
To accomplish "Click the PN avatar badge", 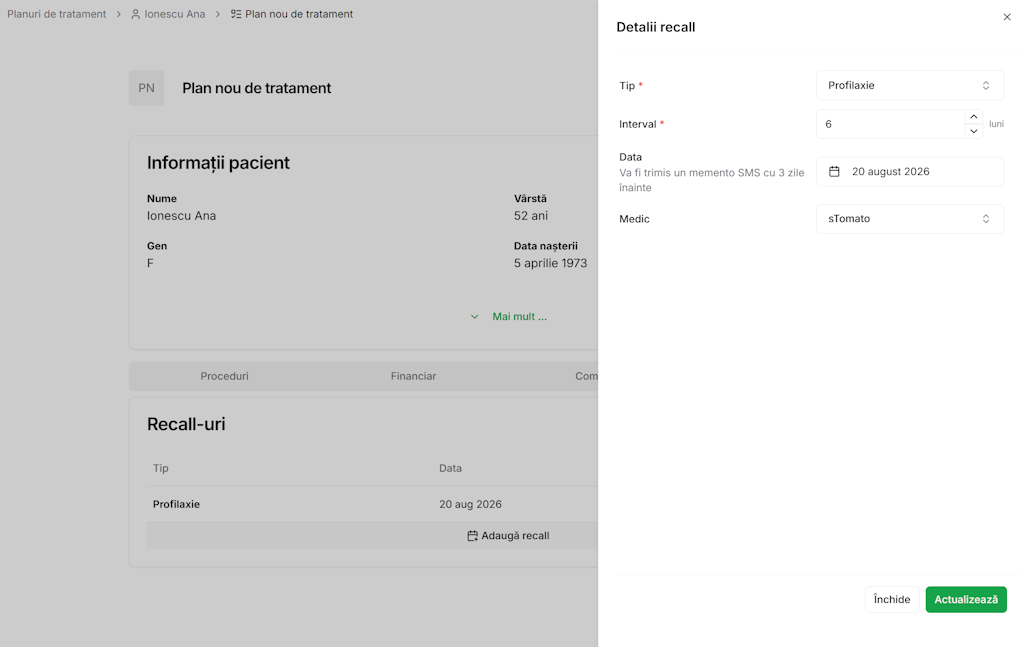I will point(146,88).
